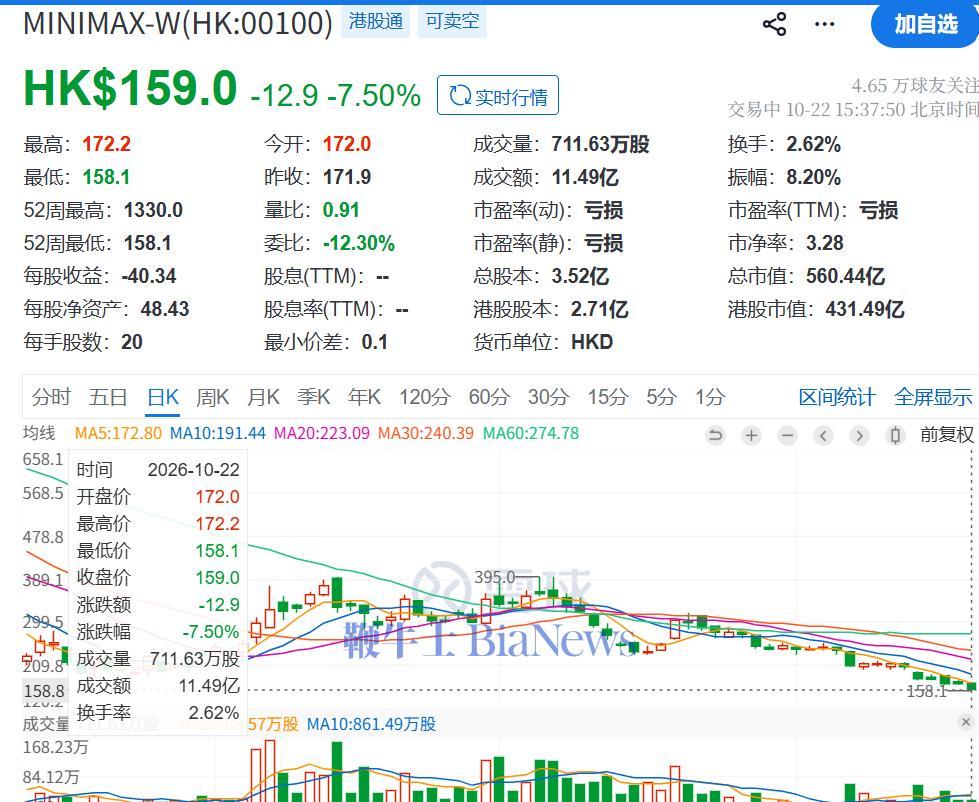Open the three-dot more options menu
979x802 pixels.
824,24
